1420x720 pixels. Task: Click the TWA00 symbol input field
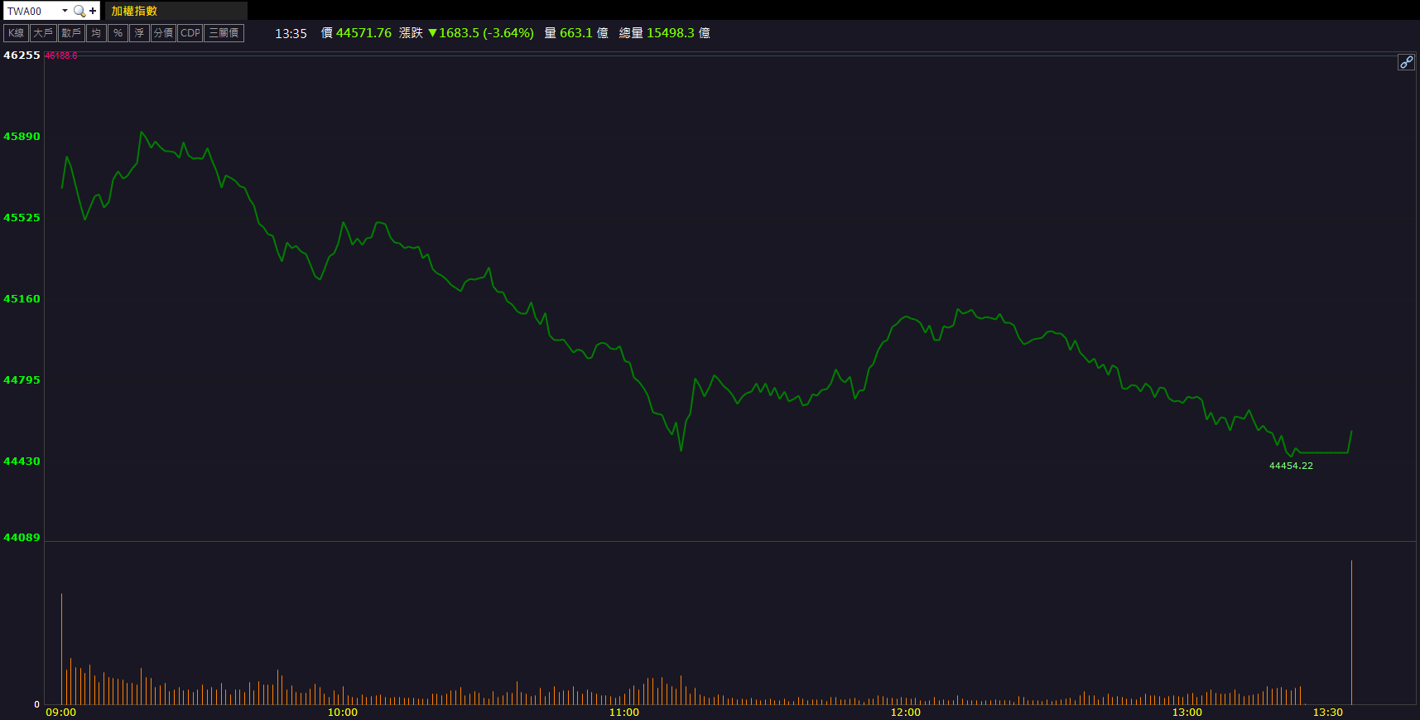(32, 11)
